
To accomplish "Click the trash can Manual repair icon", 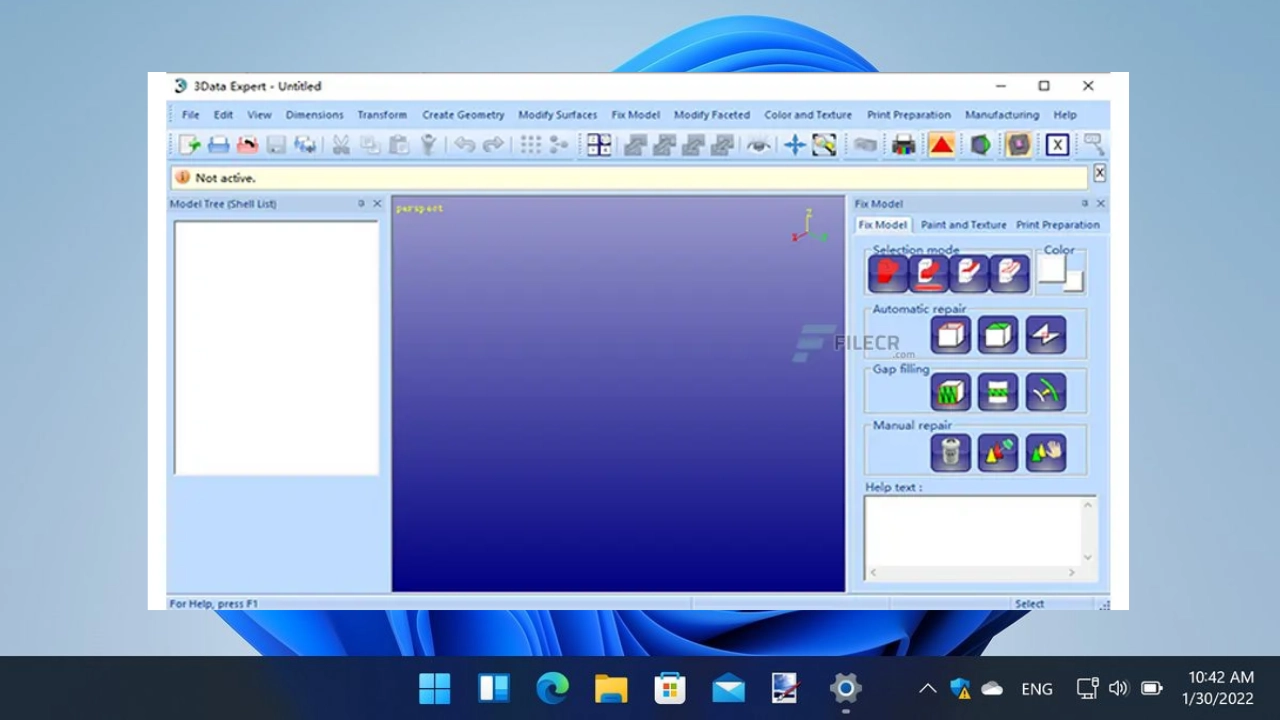I will [951, 452].
